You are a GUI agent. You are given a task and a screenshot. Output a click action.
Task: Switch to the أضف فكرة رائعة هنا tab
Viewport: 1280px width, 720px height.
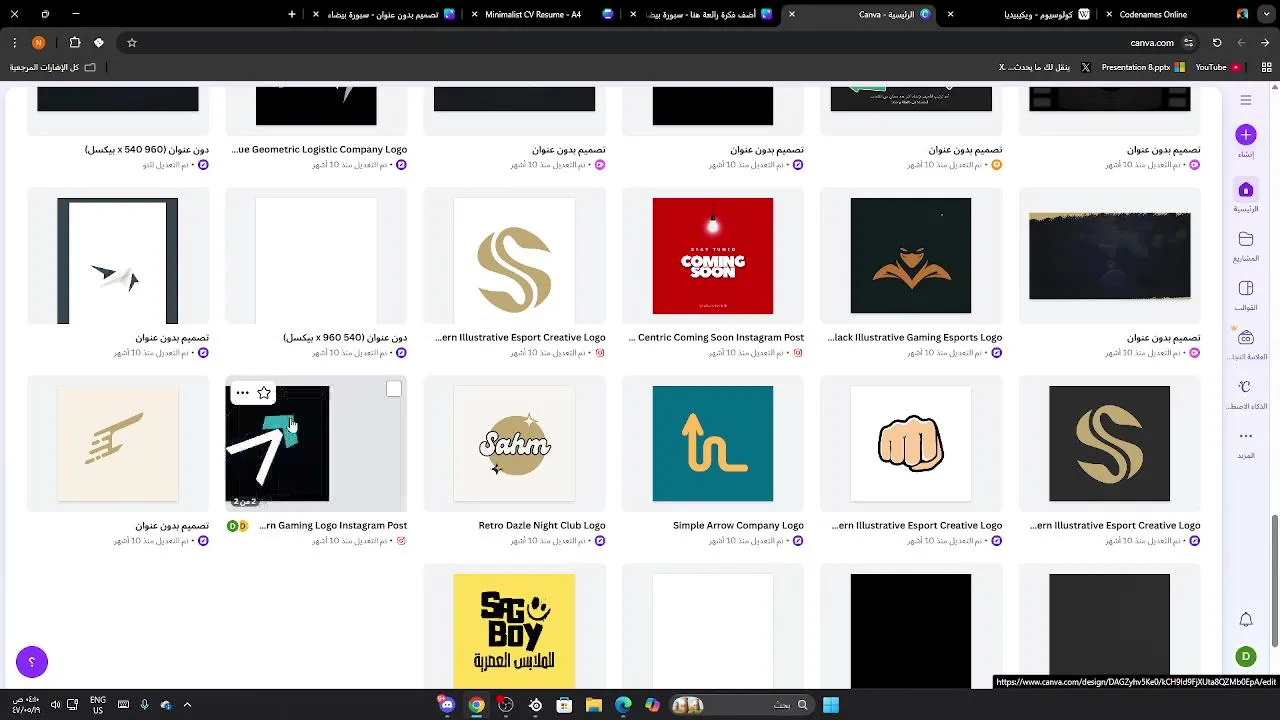pos(700,14)
